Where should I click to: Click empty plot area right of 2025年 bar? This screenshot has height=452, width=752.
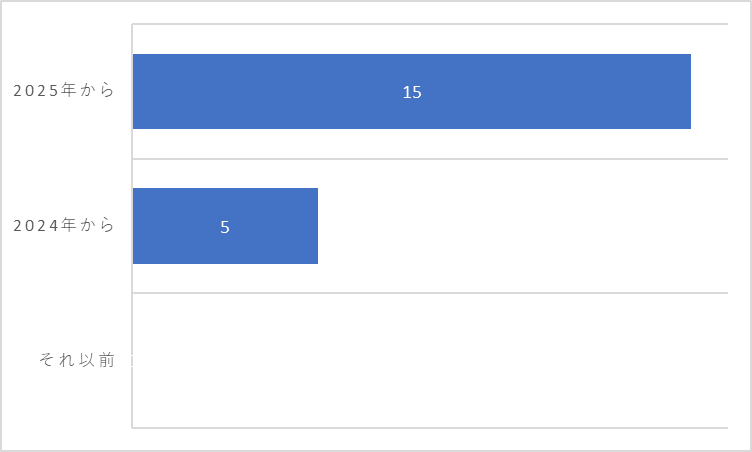pyautogui.click(x=710, y=91)
